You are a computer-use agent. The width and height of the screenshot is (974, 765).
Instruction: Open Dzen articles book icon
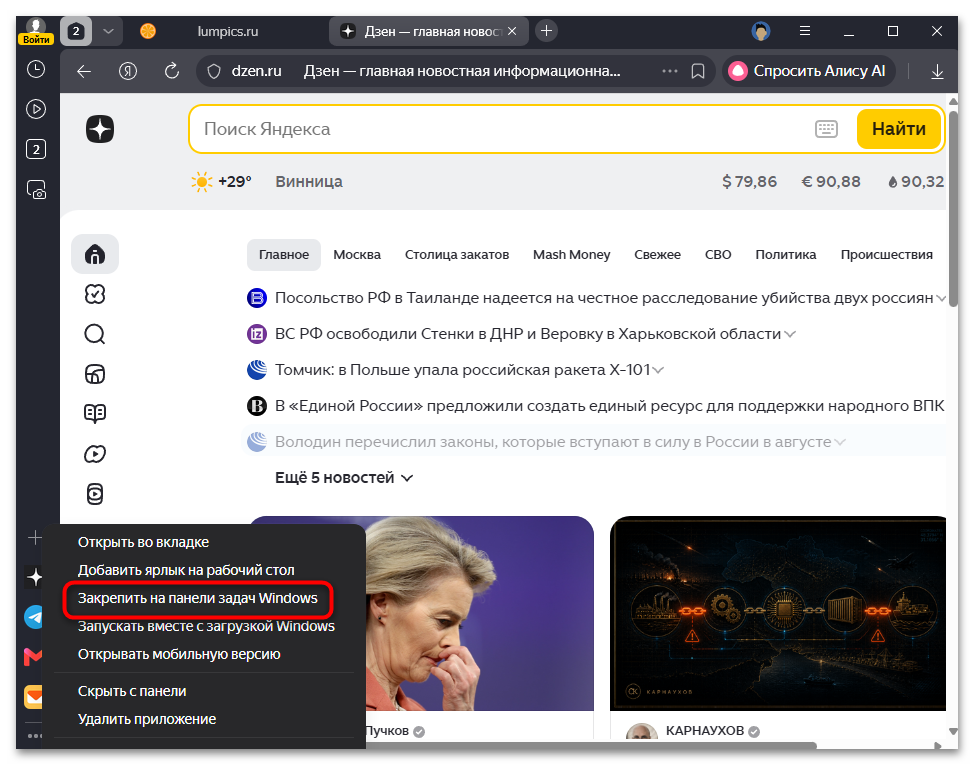pyautogui.click(x=95, y=414)
